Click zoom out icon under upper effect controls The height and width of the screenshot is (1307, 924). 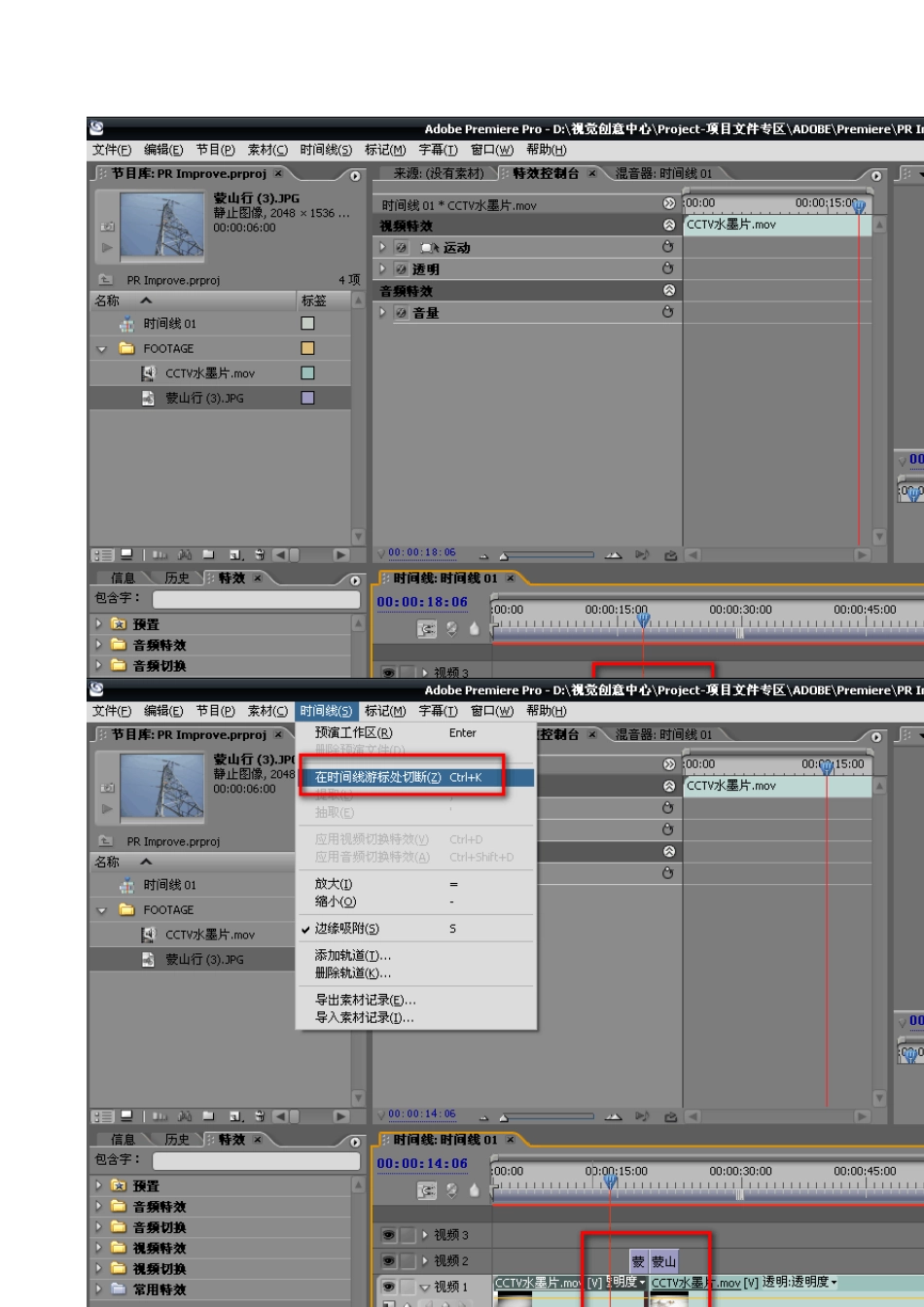coord(483,555)
